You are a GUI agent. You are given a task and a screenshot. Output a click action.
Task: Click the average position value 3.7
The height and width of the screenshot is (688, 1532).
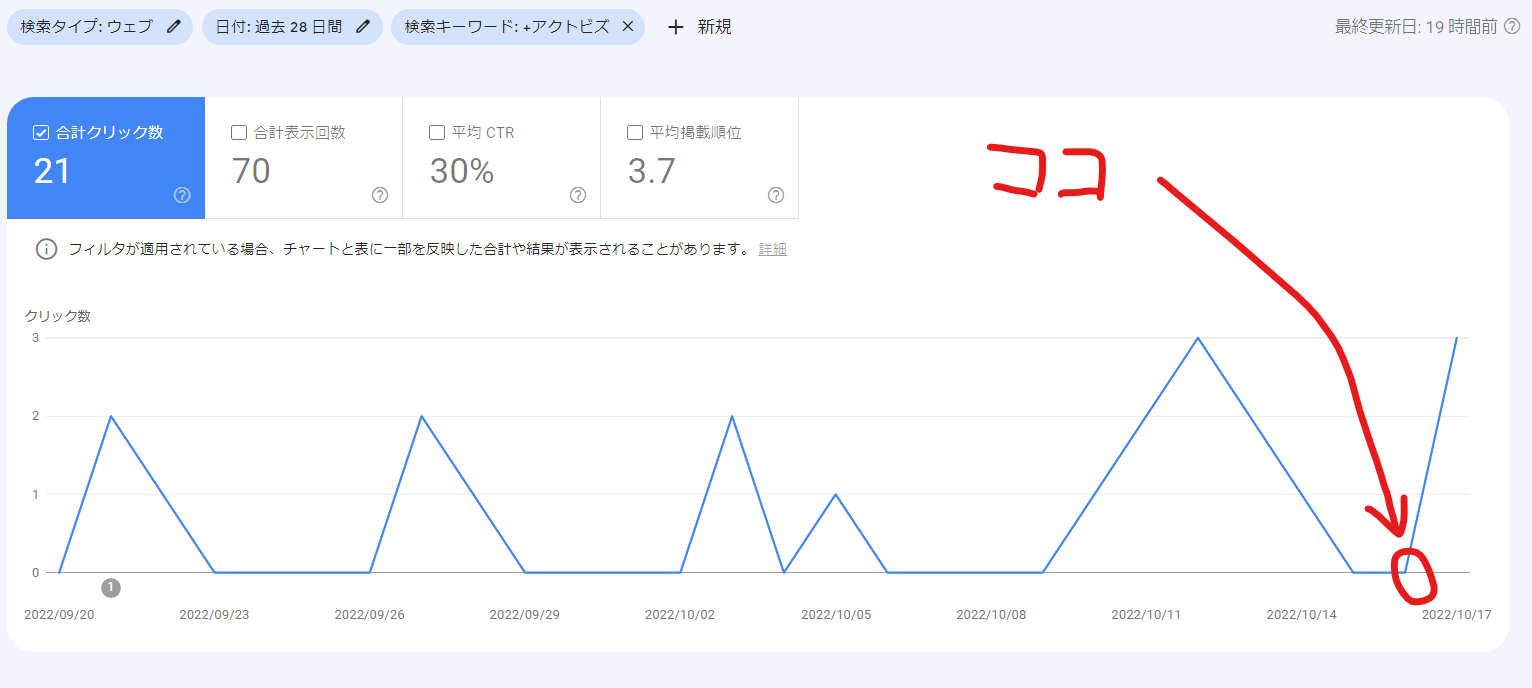click(x=652, y=172)
